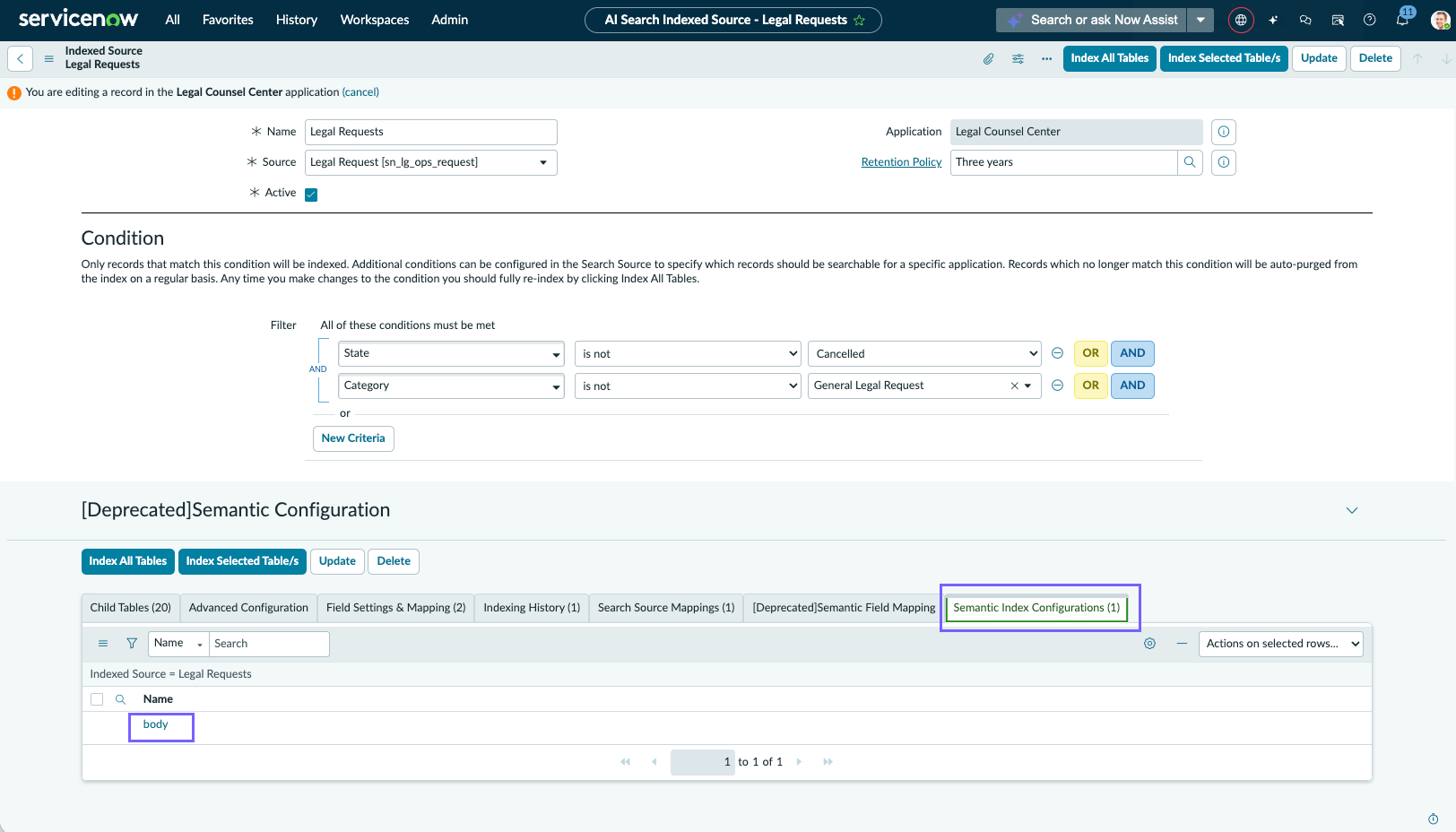Click the New Criteria button
This screenshot has height=832, width=1456.
(x=353, y=438)
